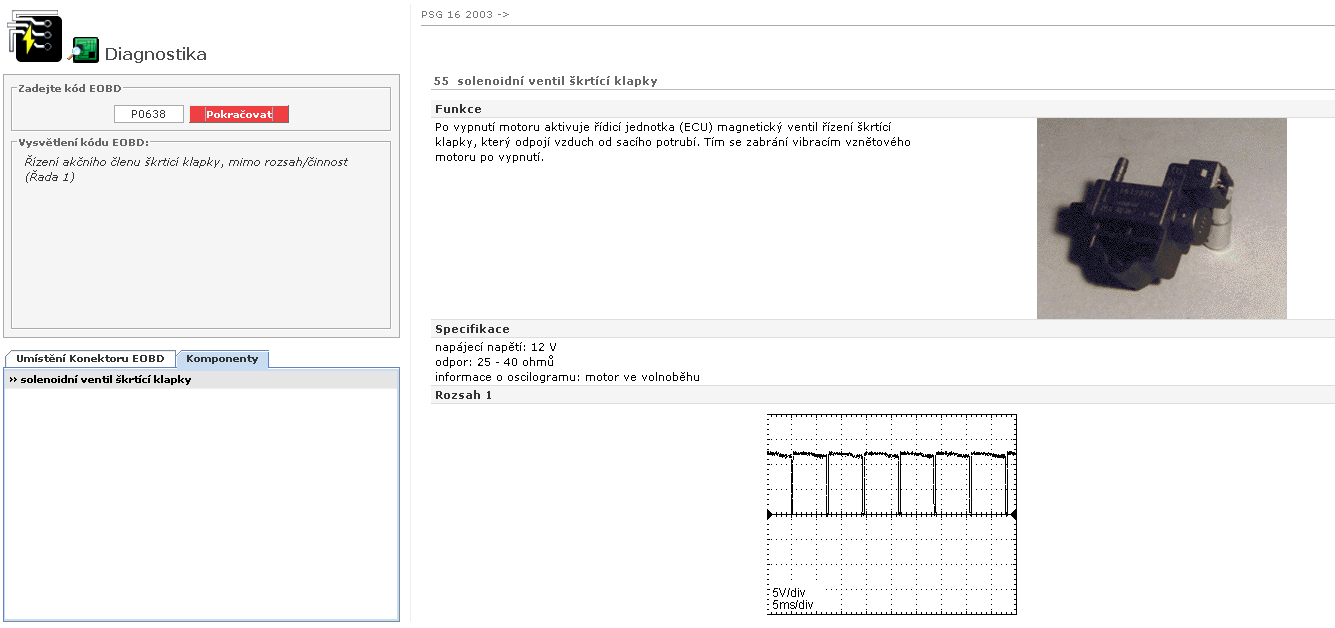Click the Specifikace section header
Screen dimensions: 1335x628
472,329
